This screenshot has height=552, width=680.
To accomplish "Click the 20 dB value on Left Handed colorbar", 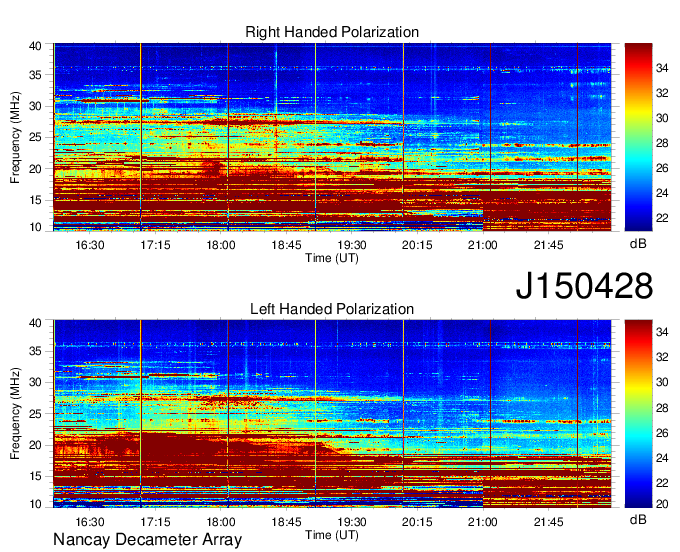I will tap(662, 504).
